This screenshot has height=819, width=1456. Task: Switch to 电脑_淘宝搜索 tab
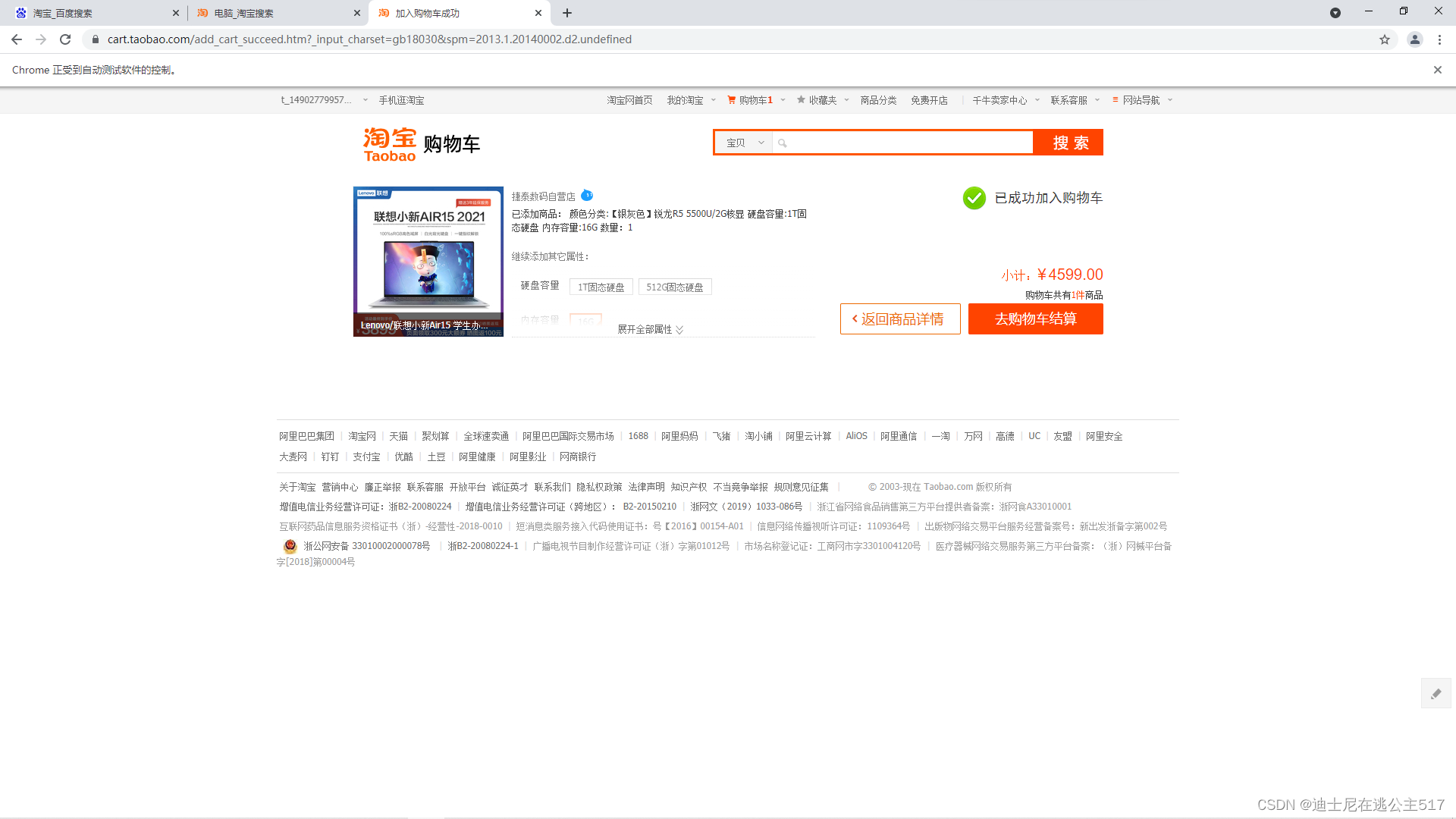coord(278,13)
